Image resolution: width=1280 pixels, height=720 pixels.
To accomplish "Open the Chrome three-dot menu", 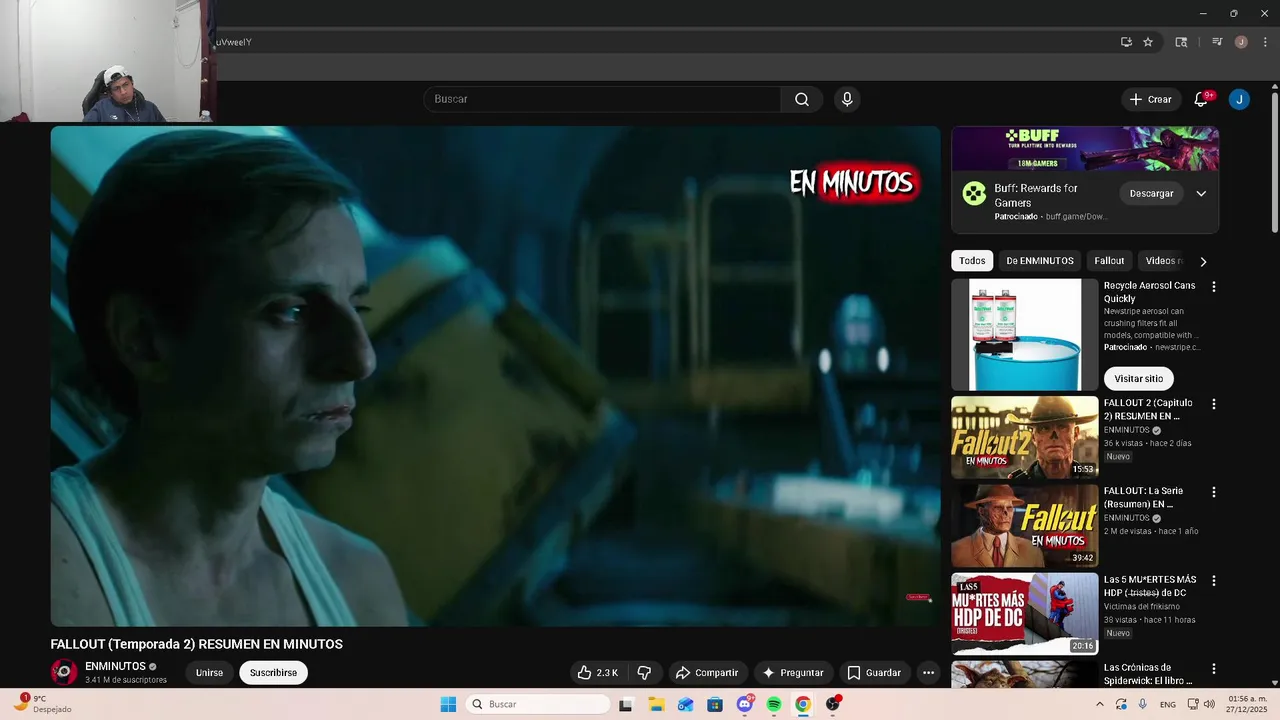I will pos(1265,42).
